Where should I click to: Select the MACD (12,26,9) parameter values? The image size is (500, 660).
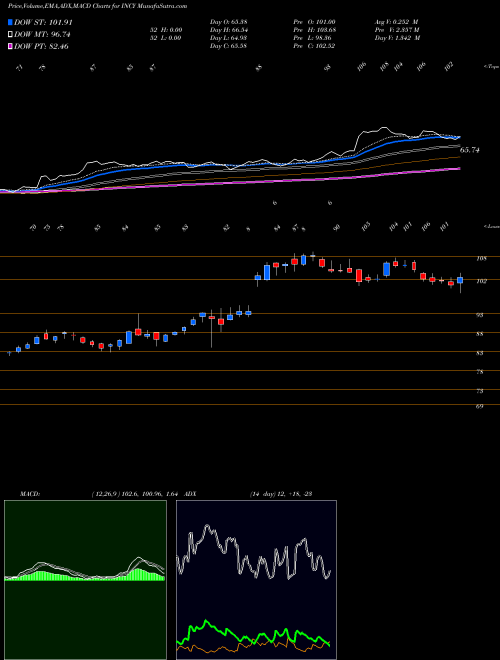point(134,493)
